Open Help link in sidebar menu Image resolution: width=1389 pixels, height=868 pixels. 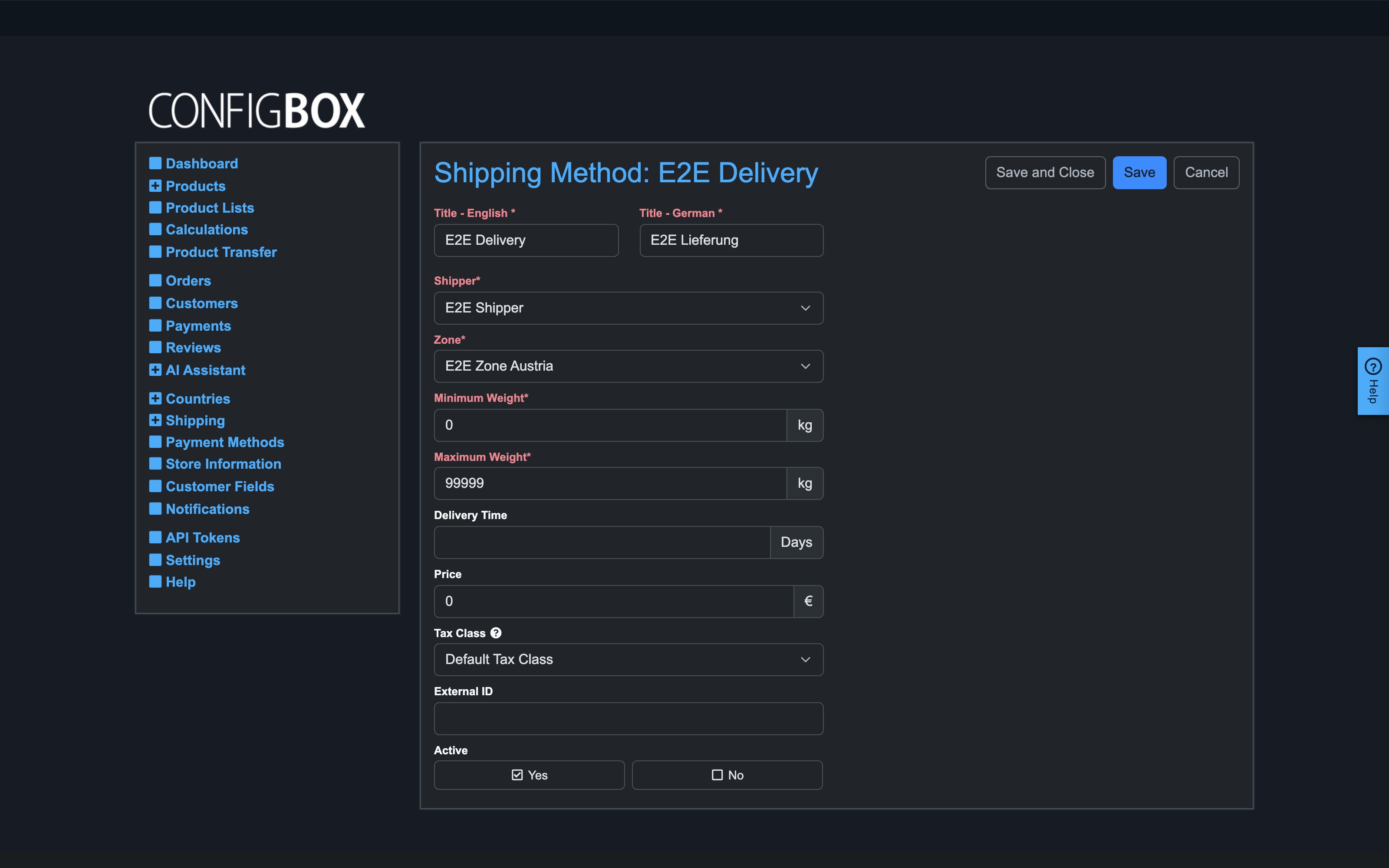tap(180, 582)
